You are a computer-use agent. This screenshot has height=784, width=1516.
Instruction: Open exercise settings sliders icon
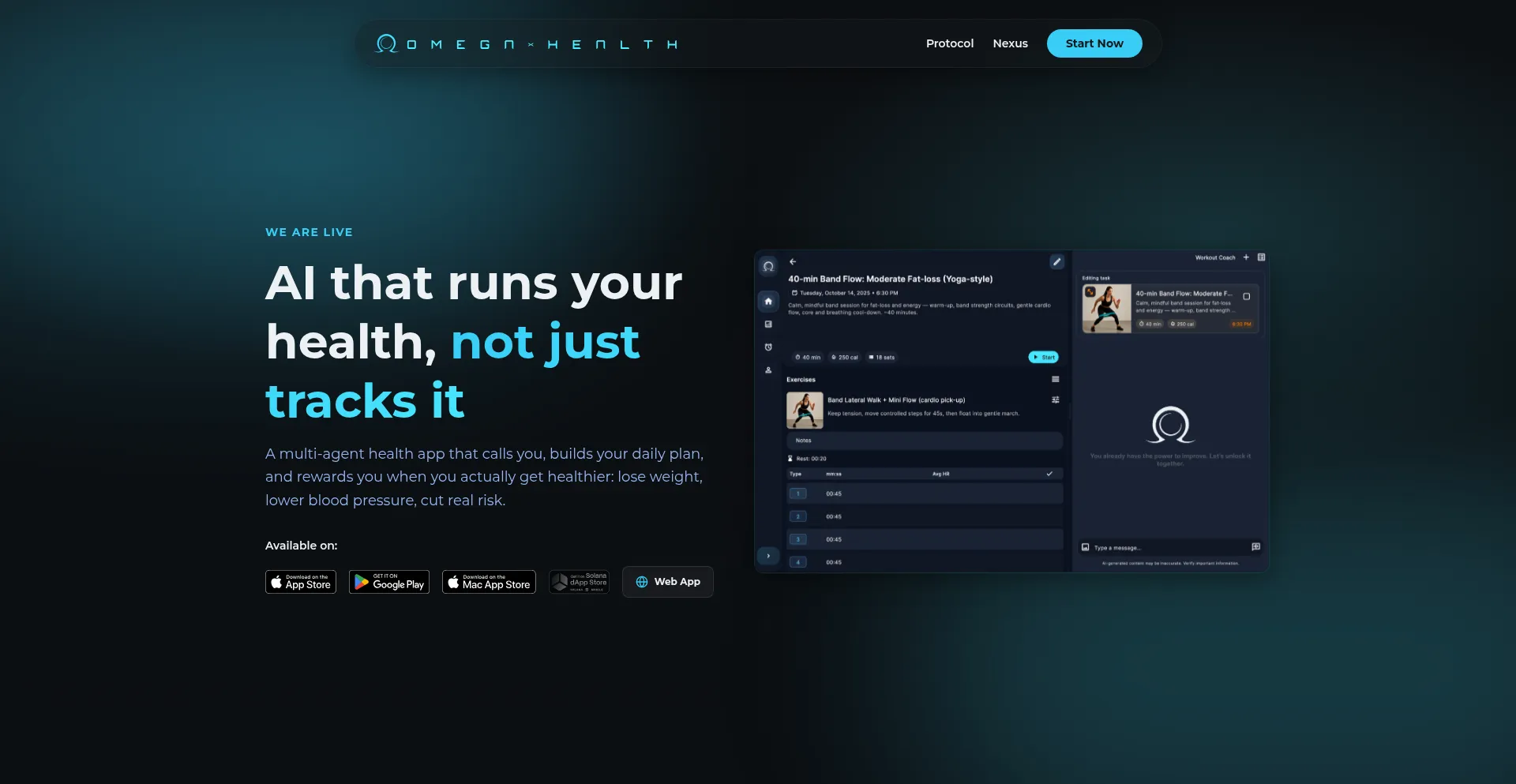click(1055, 400)
